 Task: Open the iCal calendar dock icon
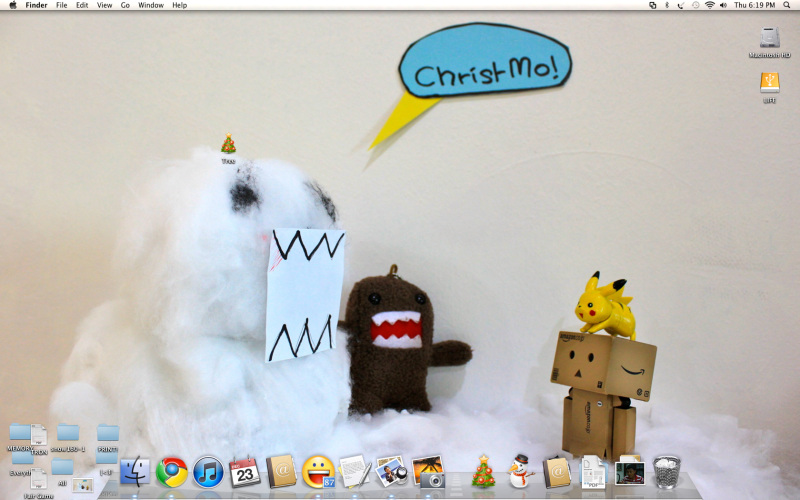[x=245, y=470]
